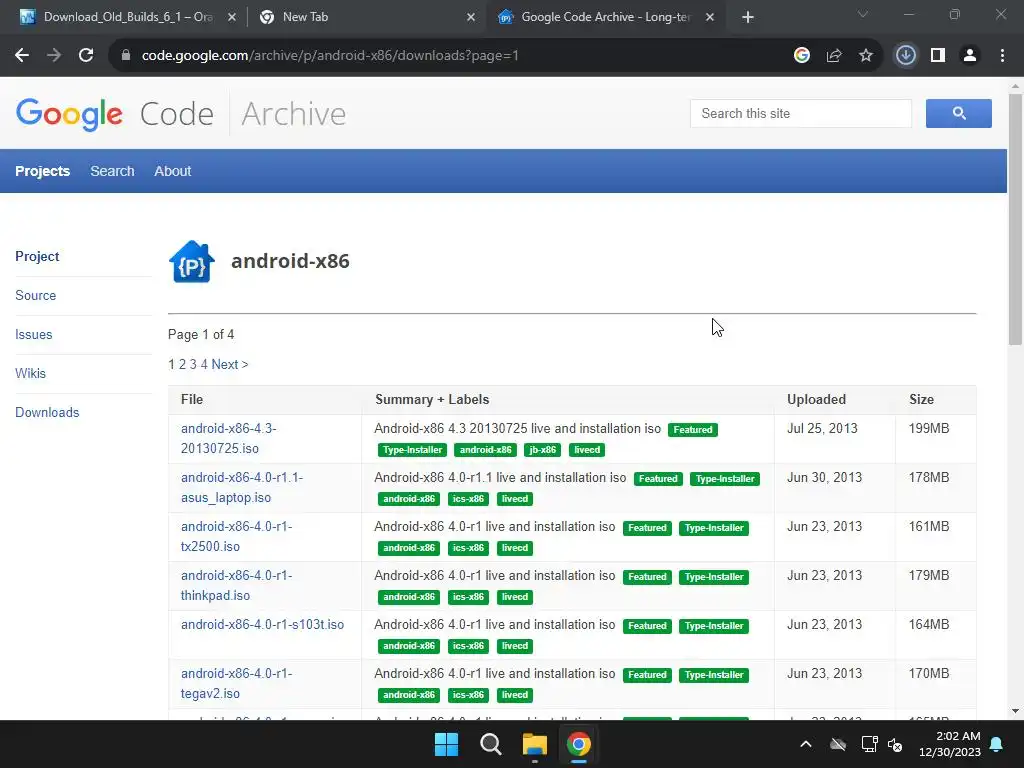This screenshot has height=768, width=1024.
Task: Open Source in left sidebar
Action: [35, 295]
